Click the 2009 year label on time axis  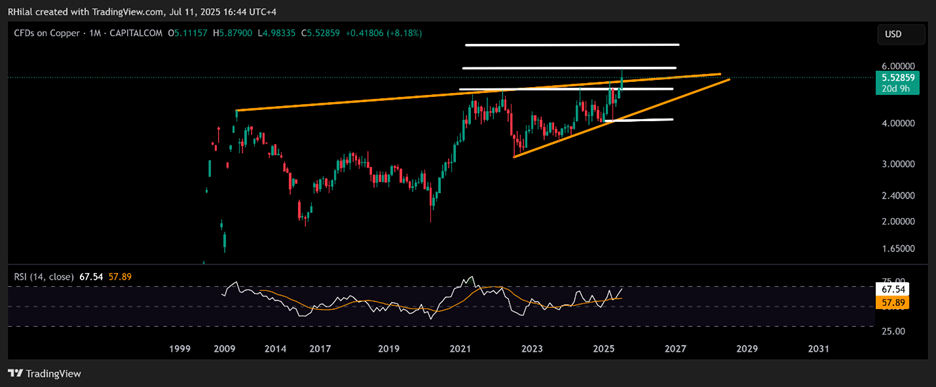[223, 348]
